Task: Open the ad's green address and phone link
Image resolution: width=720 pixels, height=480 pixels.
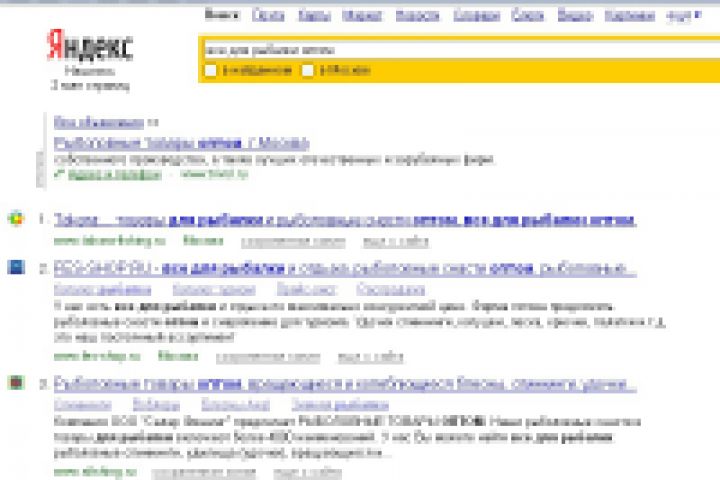Action: pos(115,175)
